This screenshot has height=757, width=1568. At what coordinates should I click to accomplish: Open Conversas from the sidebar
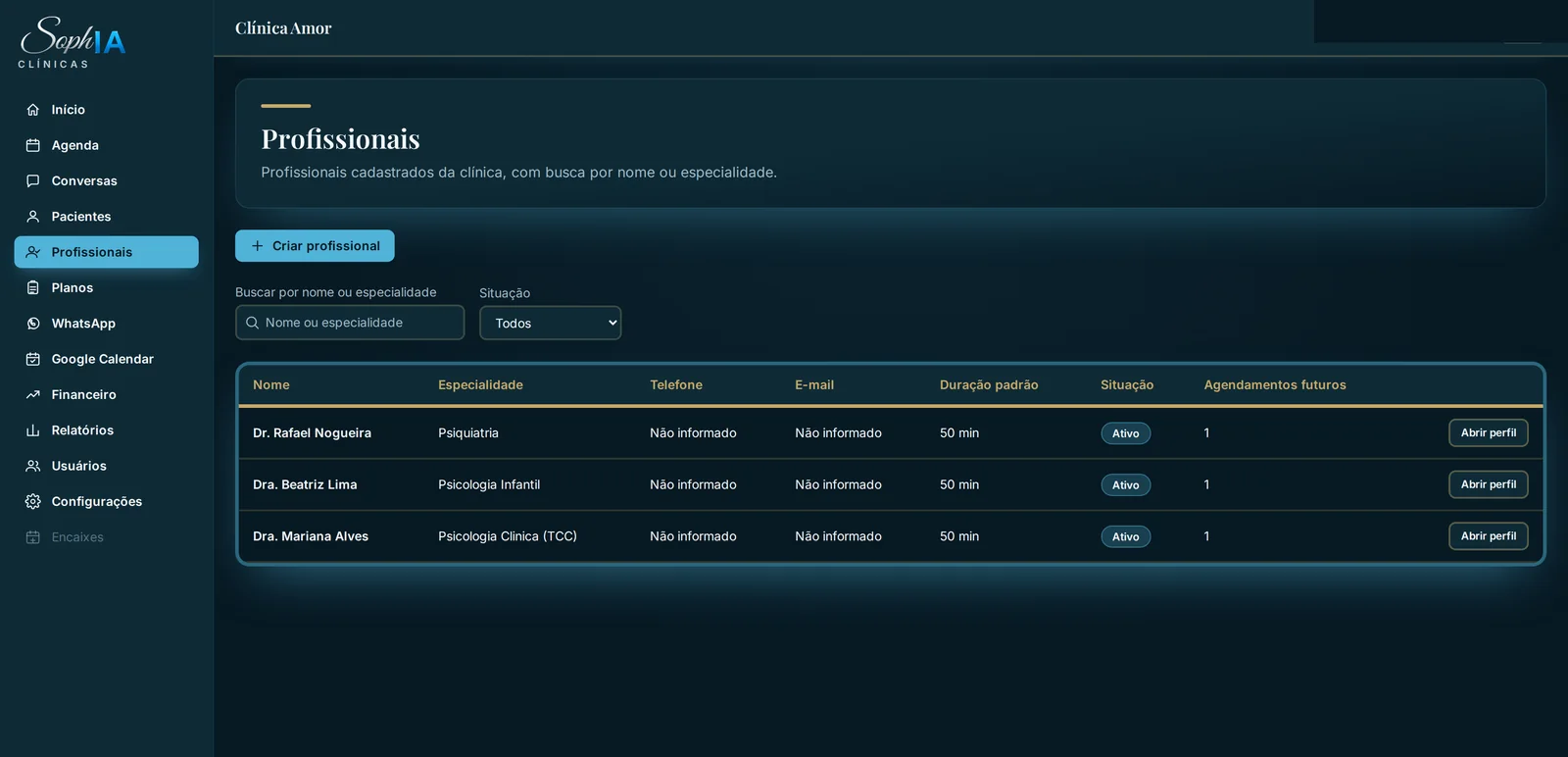[106, 180]
